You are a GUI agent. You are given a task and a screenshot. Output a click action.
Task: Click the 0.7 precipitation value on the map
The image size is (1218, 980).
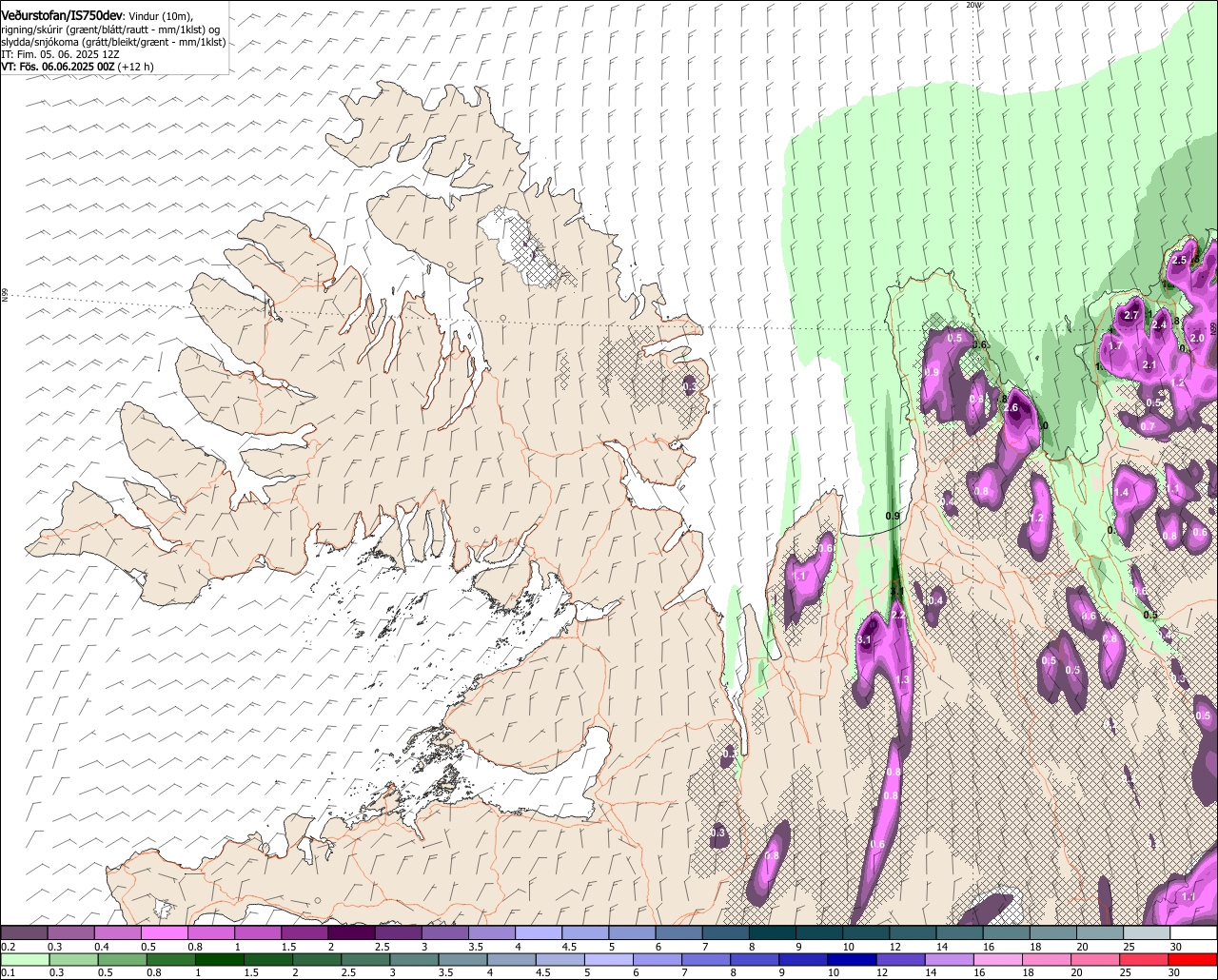pos(1148,426)
